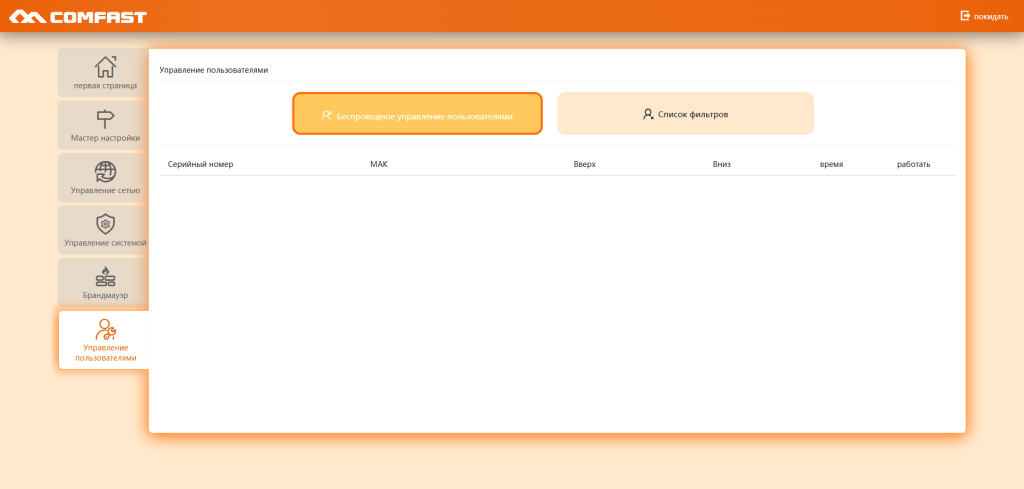Image resolution: width=1024 pixels, height=489 pixels.
Task: Click the работать column header
Action: (913, 164)
